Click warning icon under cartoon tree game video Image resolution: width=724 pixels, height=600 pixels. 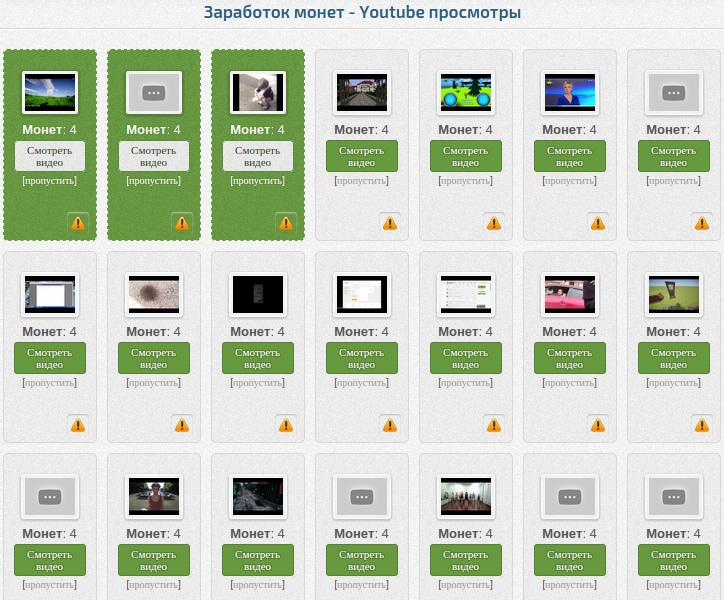494,223
